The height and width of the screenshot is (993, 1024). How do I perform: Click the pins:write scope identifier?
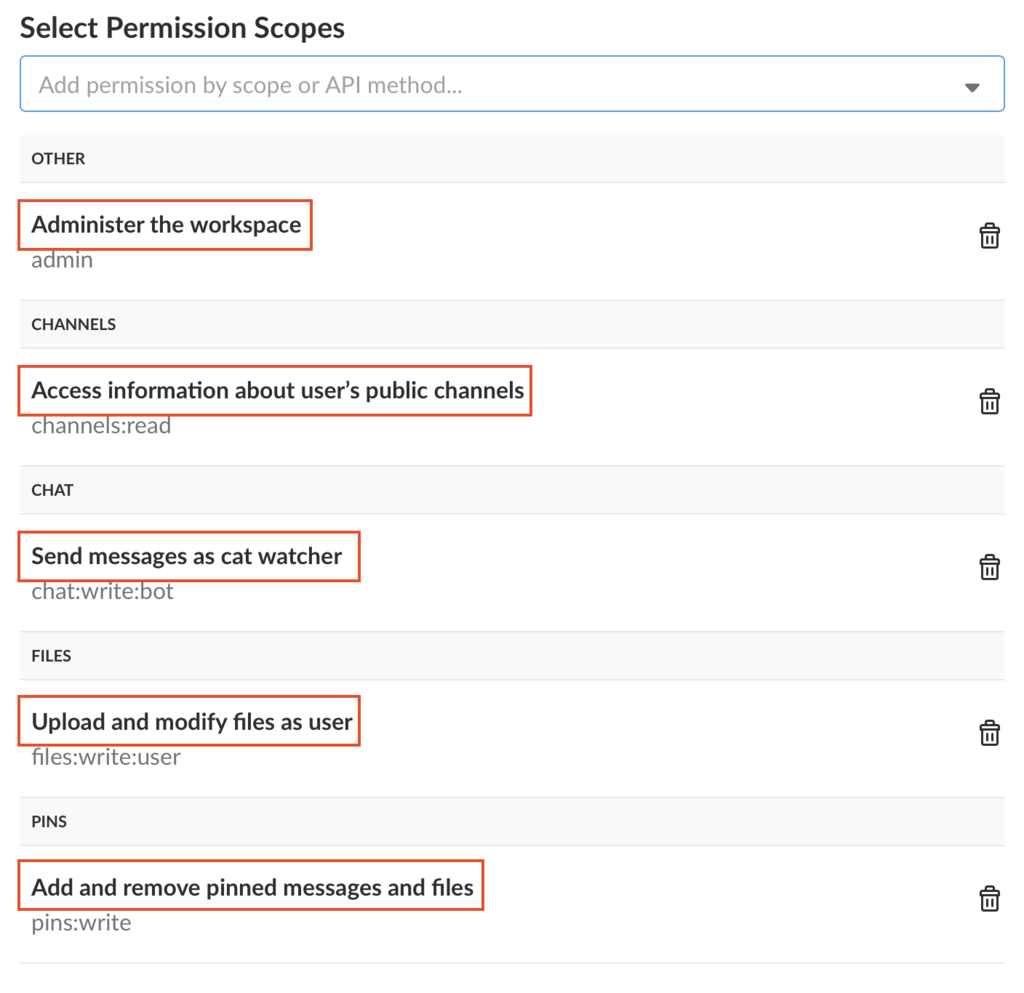tap(81, 922)
